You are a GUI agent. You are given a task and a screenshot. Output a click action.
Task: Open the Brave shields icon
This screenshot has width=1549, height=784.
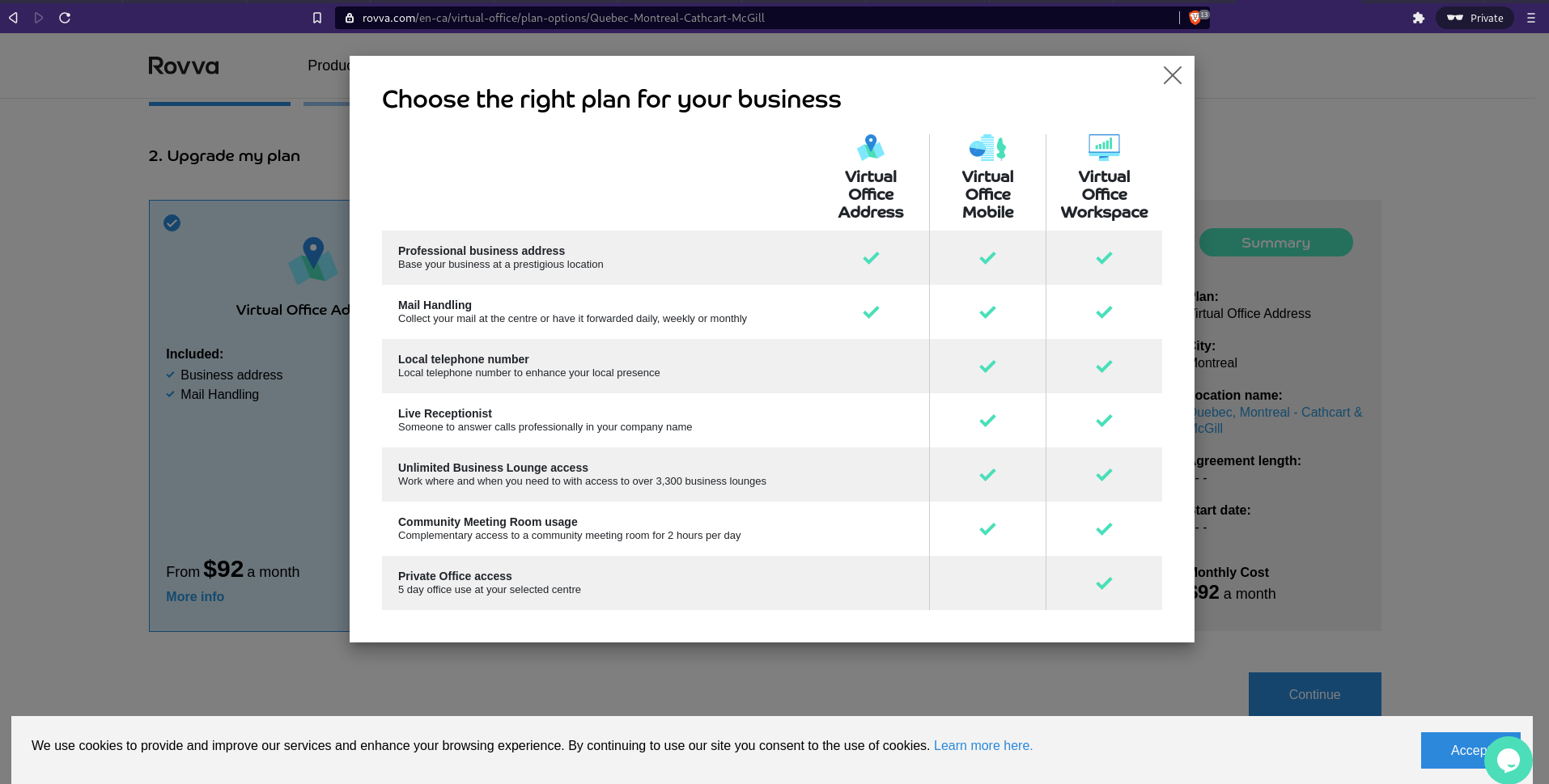click(x=1194, y=17)
